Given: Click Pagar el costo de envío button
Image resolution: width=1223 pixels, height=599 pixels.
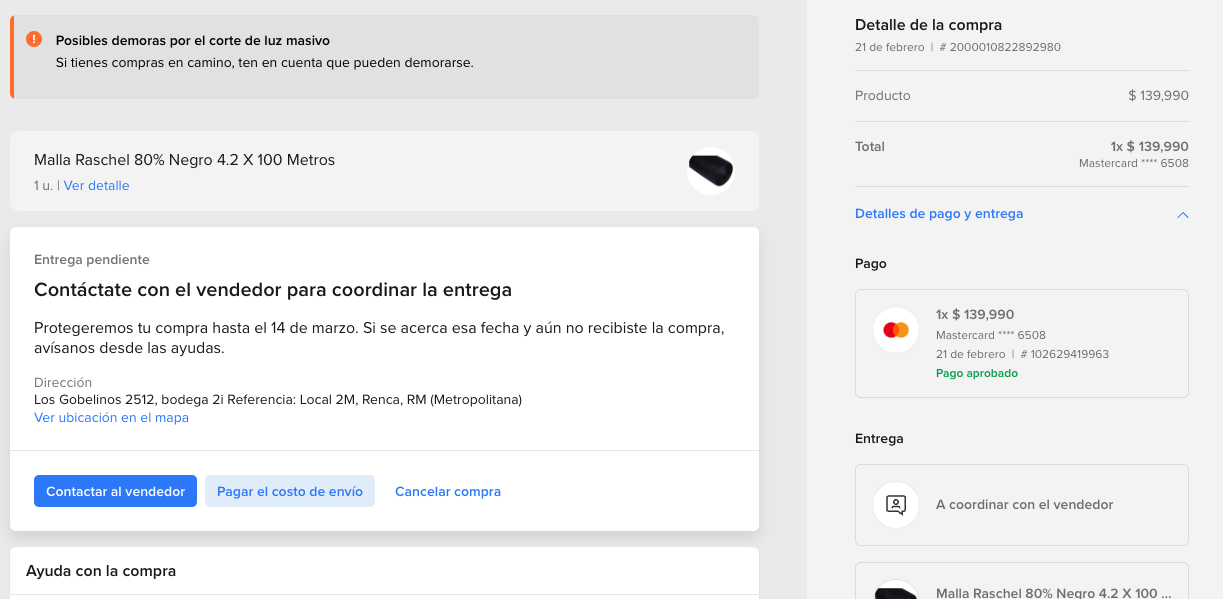Looking at the screenshot, I should point(290,491).
